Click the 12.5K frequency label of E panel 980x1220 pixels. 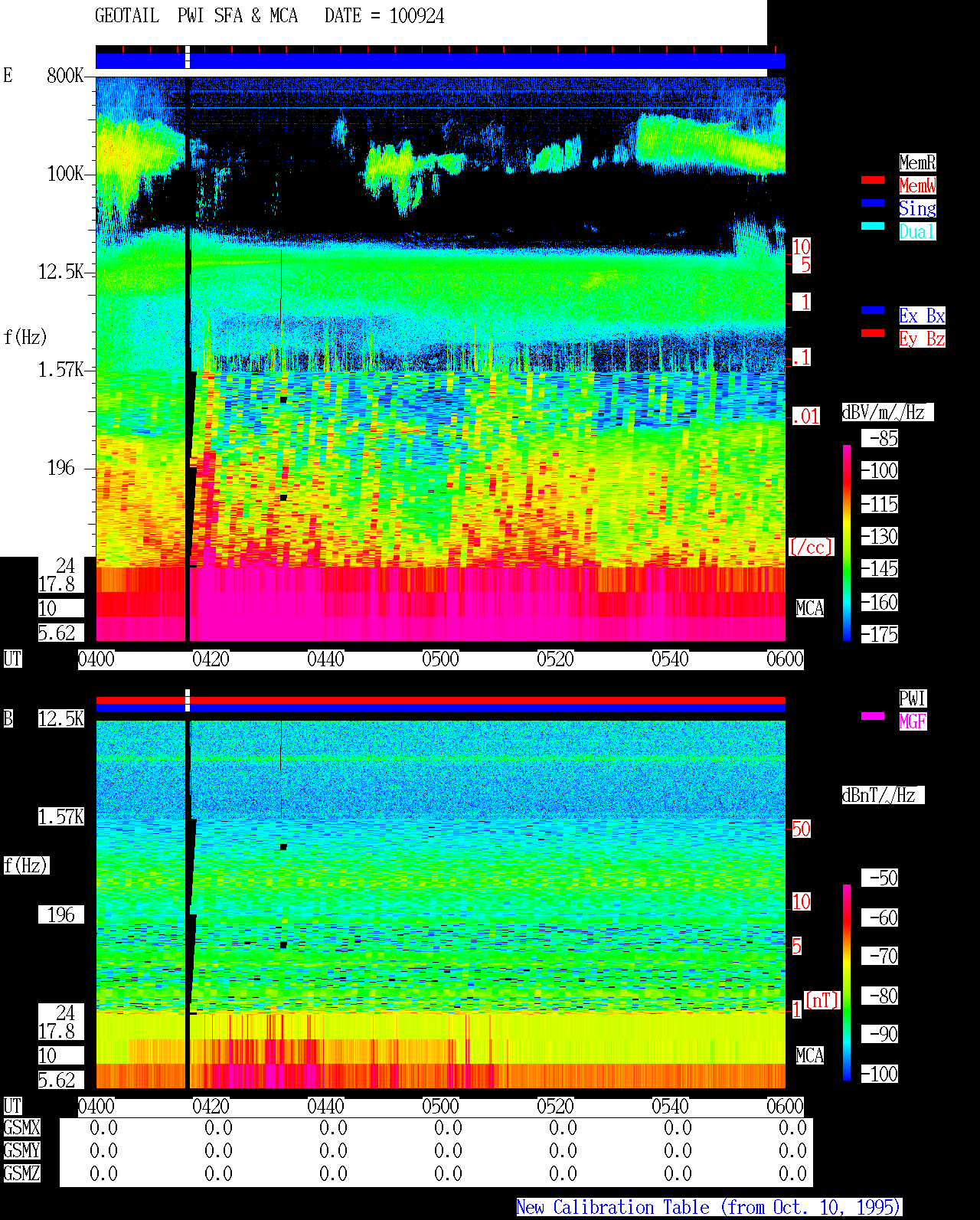coord(61,271)
